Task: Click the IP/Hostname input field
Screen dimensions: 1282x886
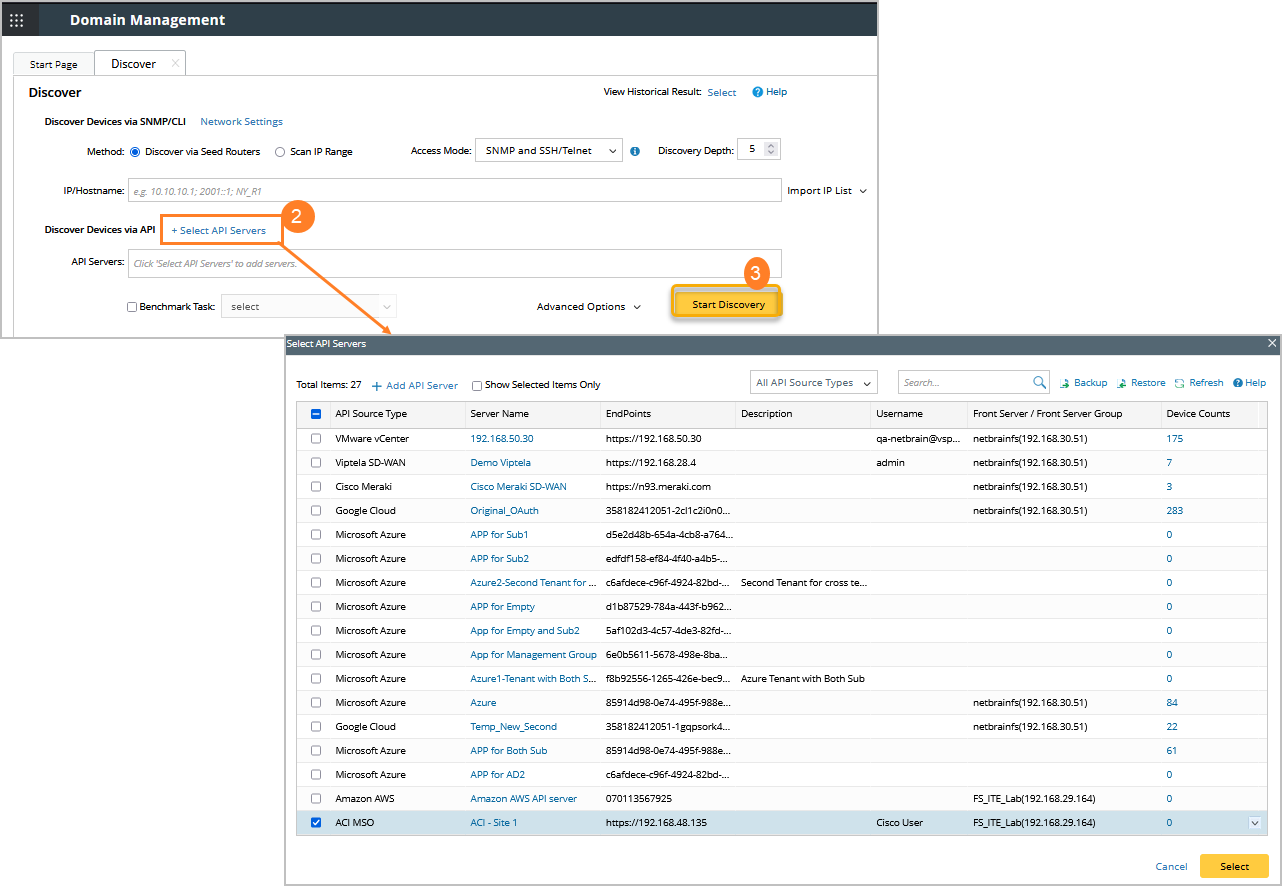Action: coord(454,190)
